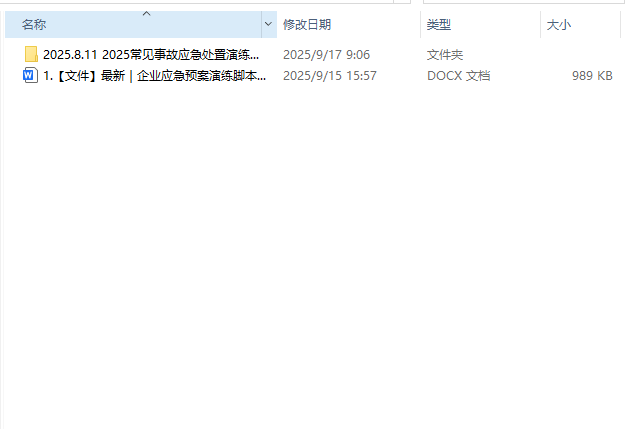
Task: Click the date 2025/9/17 9:06
Action: tap(326, 54)
